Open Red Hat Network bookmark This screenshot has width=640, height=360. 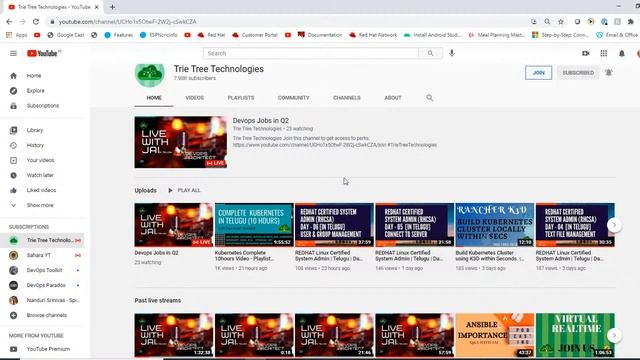pos(373,35)
